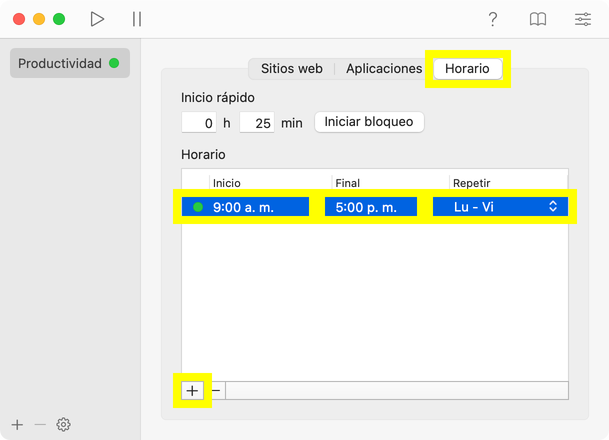This screenshot has height=440, width=609.
Task: Open help with the question mark icon
Action: click(x=493, y=19)
